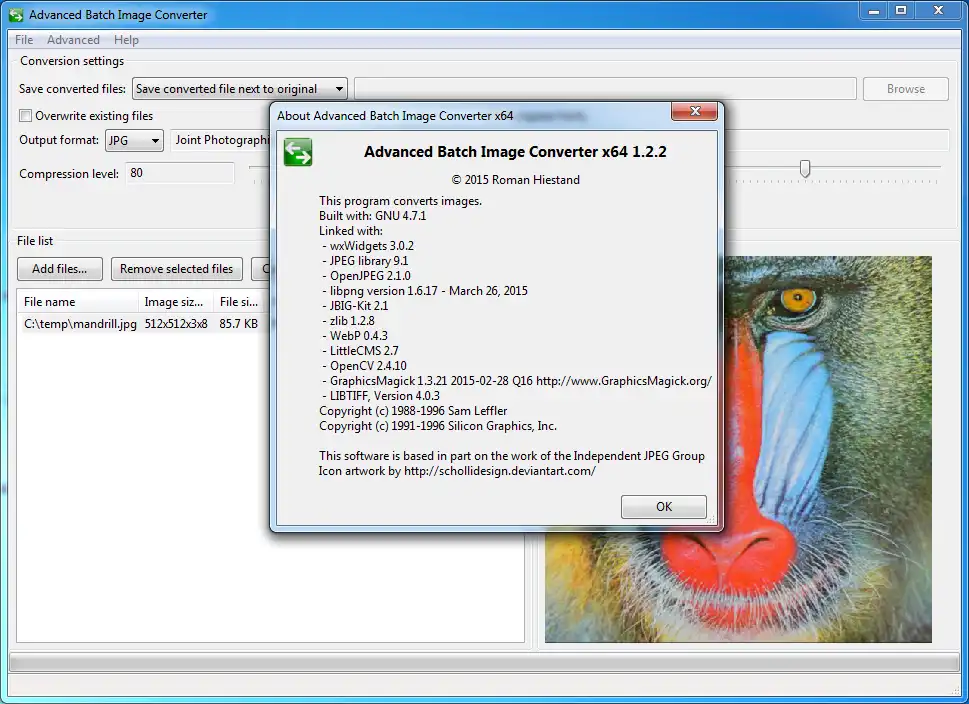
Task: Maximize the main application window
Action: click(901, 11)
